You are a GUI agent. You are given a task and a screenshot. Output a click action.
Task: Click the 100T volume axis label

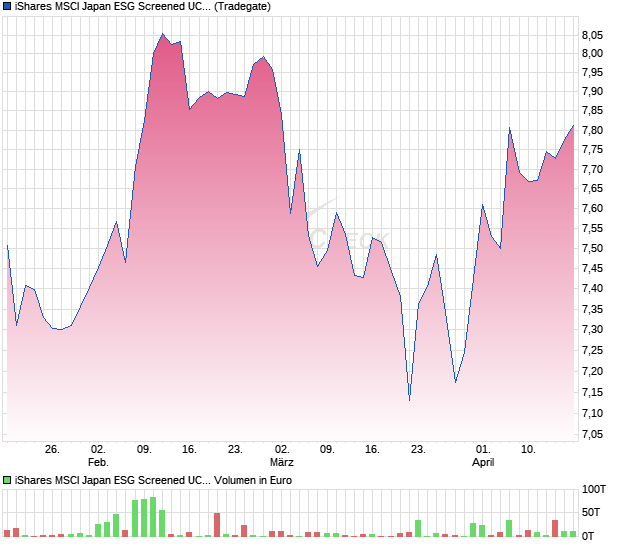[x=594, y=489]
